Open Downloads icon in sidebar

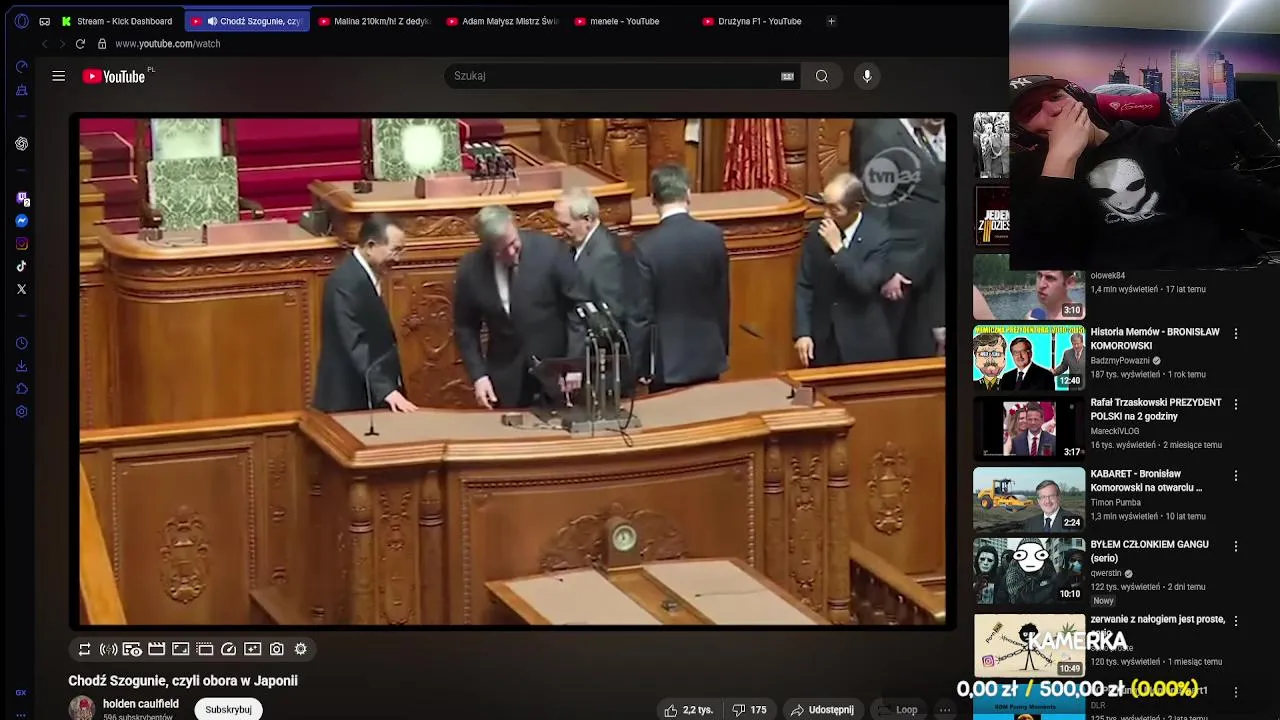click(x=21, y=366)
